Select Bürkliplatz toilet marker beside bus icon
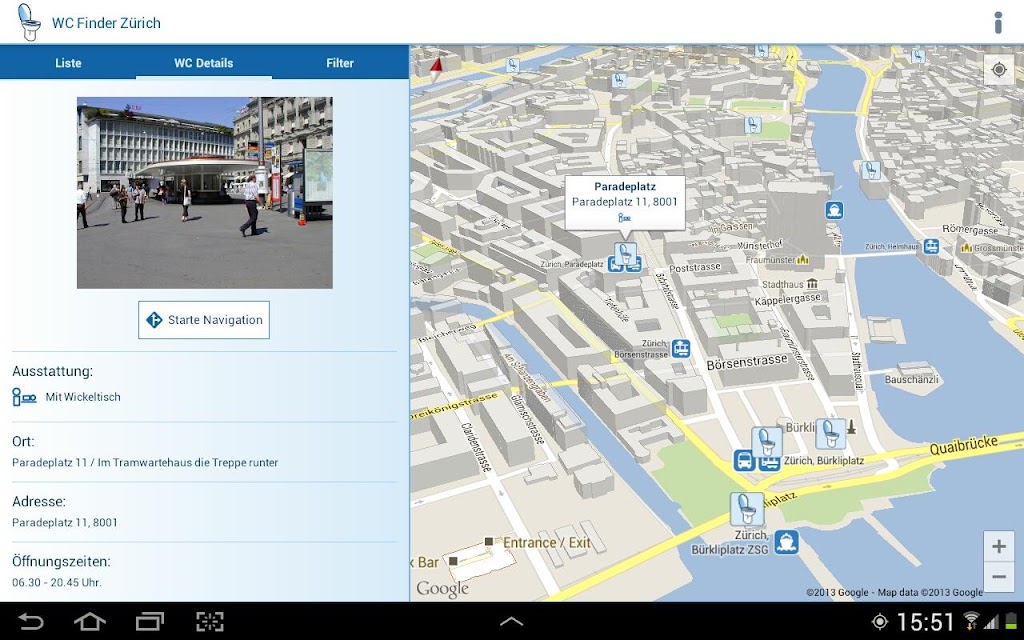The height and width of the screenshot is (640, 1024). [x=767, y=442]
